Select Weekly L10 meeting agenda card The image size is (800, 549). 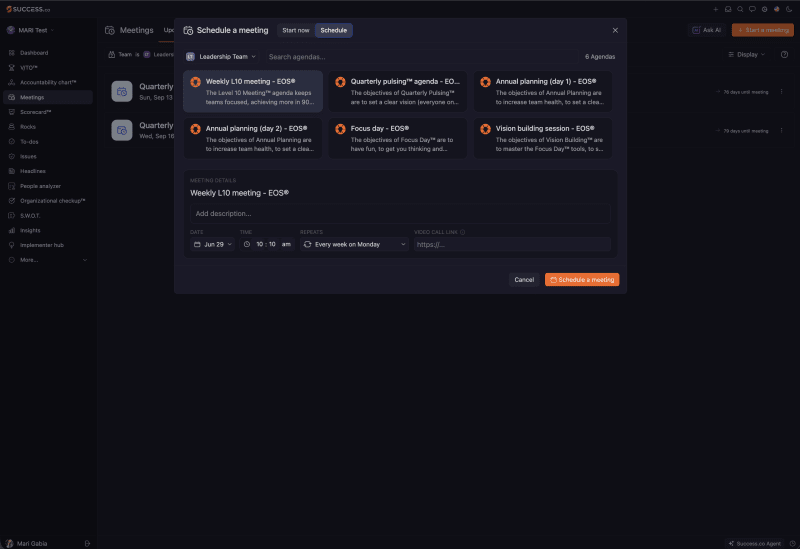pos(253,91)
